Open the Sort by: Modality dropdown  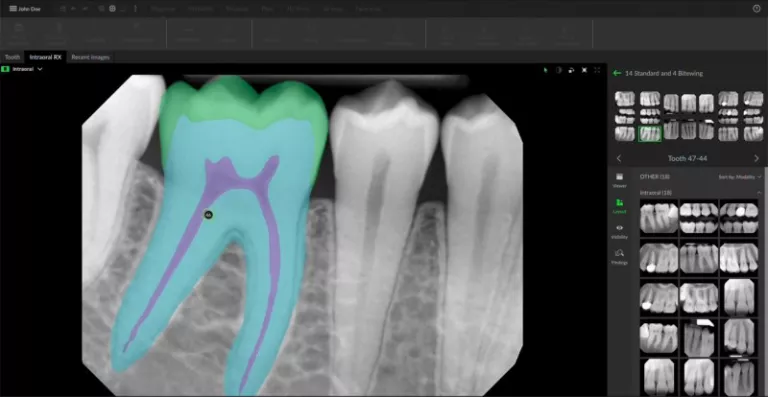click(740, 177)
